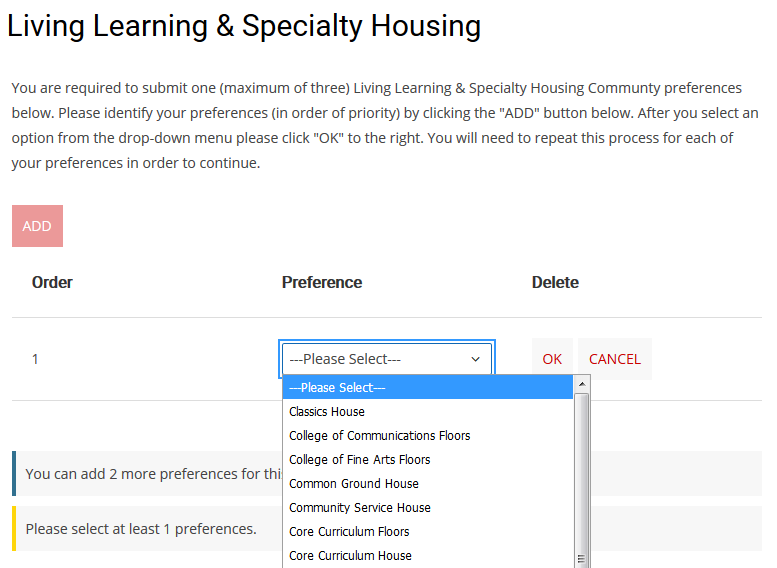Pick Core Curriculum Floors option
The height and width of the screenshot is (568, 777).
[349, 532]
